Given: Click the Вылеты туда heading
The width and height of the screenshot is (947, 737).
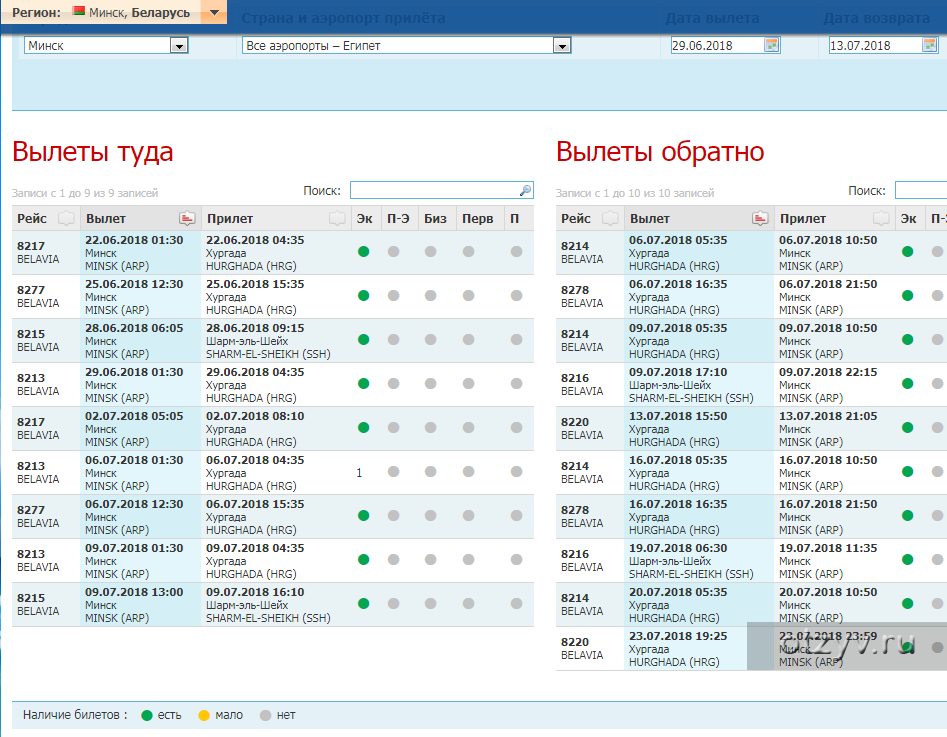Looking at the screenshot, I should pos(92,151).
